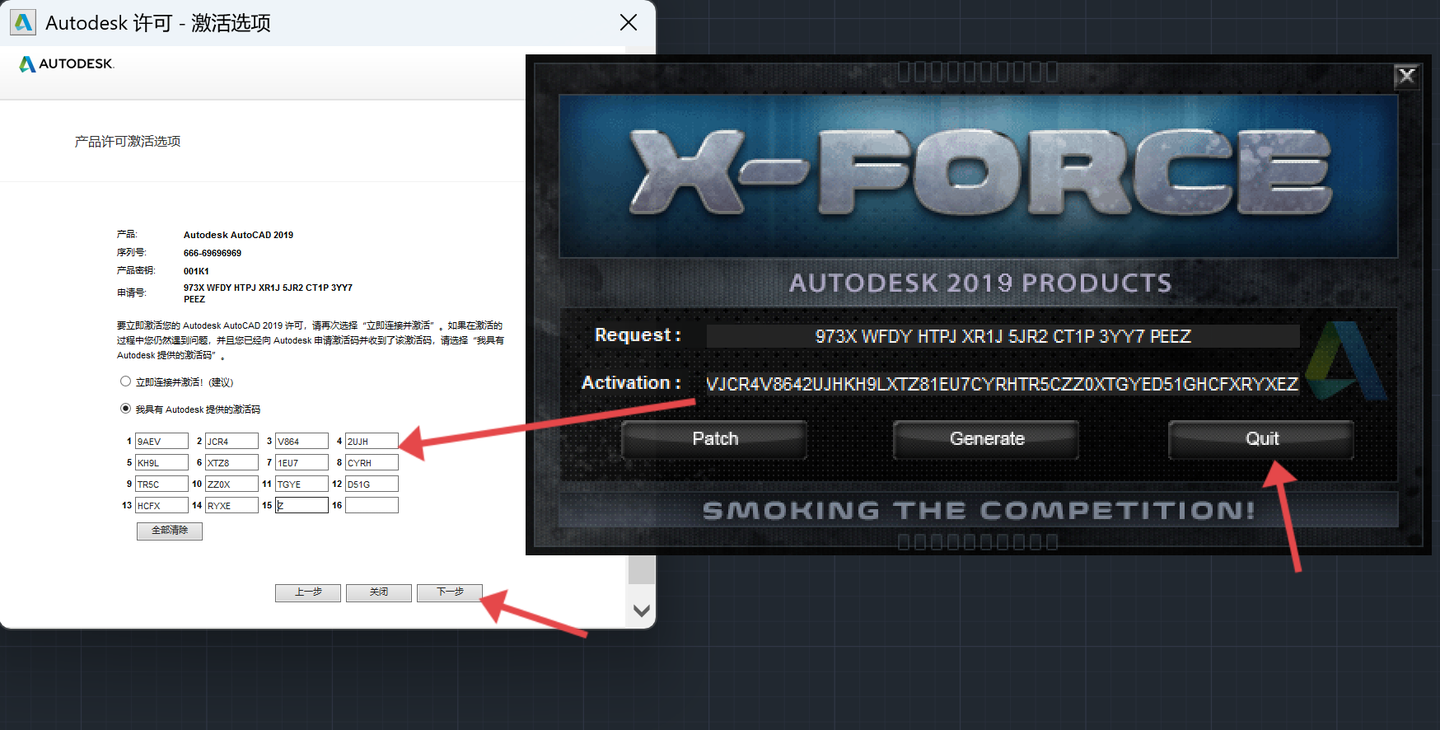Close the X-Force window with its X button
The image size is (1440, 730).
tap(1406, 76)
